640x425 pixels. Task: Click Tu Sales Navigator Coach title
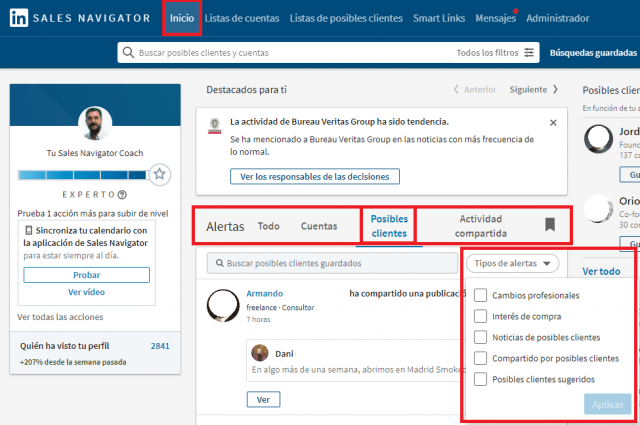click(95, 153)
